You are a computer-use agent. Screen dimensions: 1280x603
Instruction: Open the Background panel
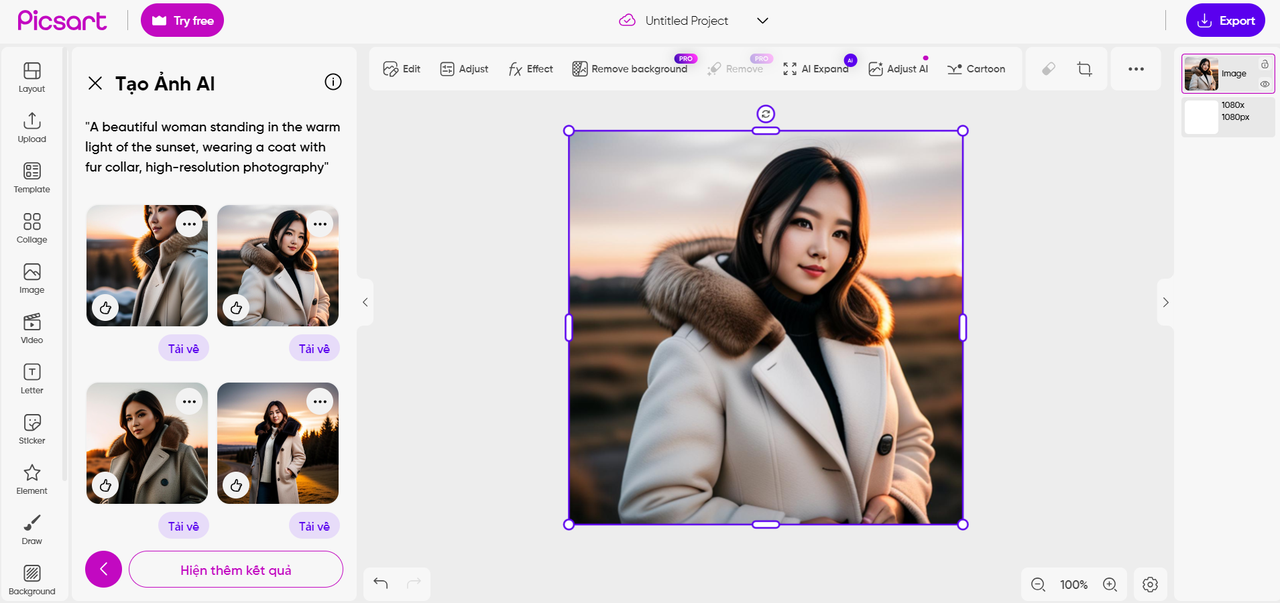pos(32,579)
